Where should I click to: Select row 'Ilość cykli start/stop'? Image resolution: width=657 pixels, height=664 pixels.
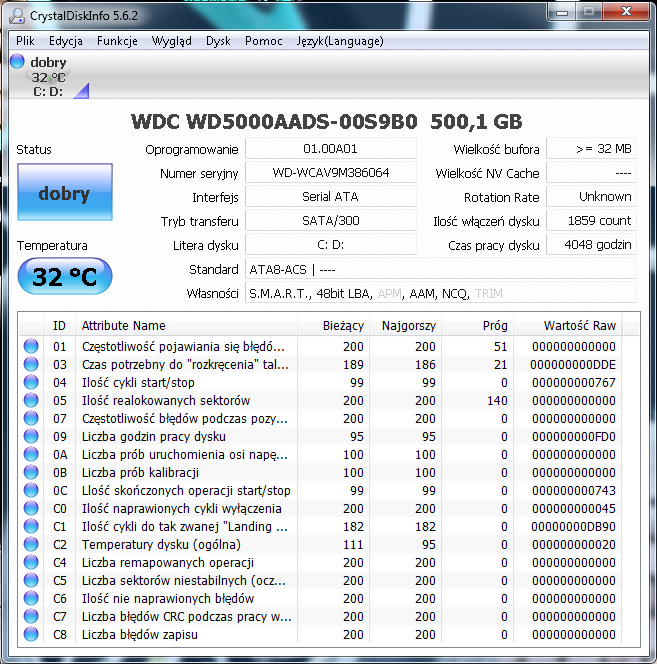click(321, 382)
